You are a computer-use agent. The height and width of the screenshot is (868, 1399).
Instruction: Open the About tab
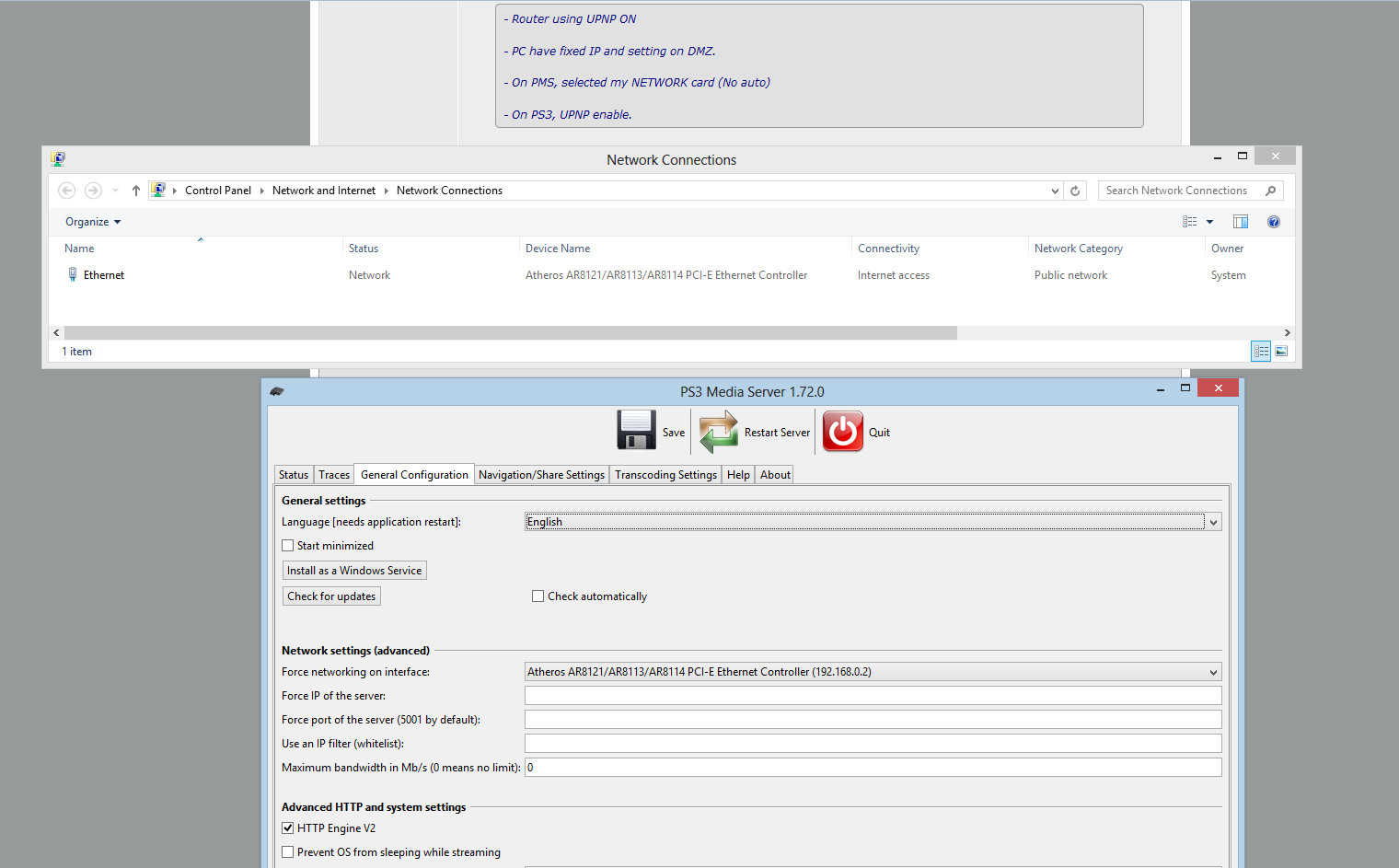775,475
